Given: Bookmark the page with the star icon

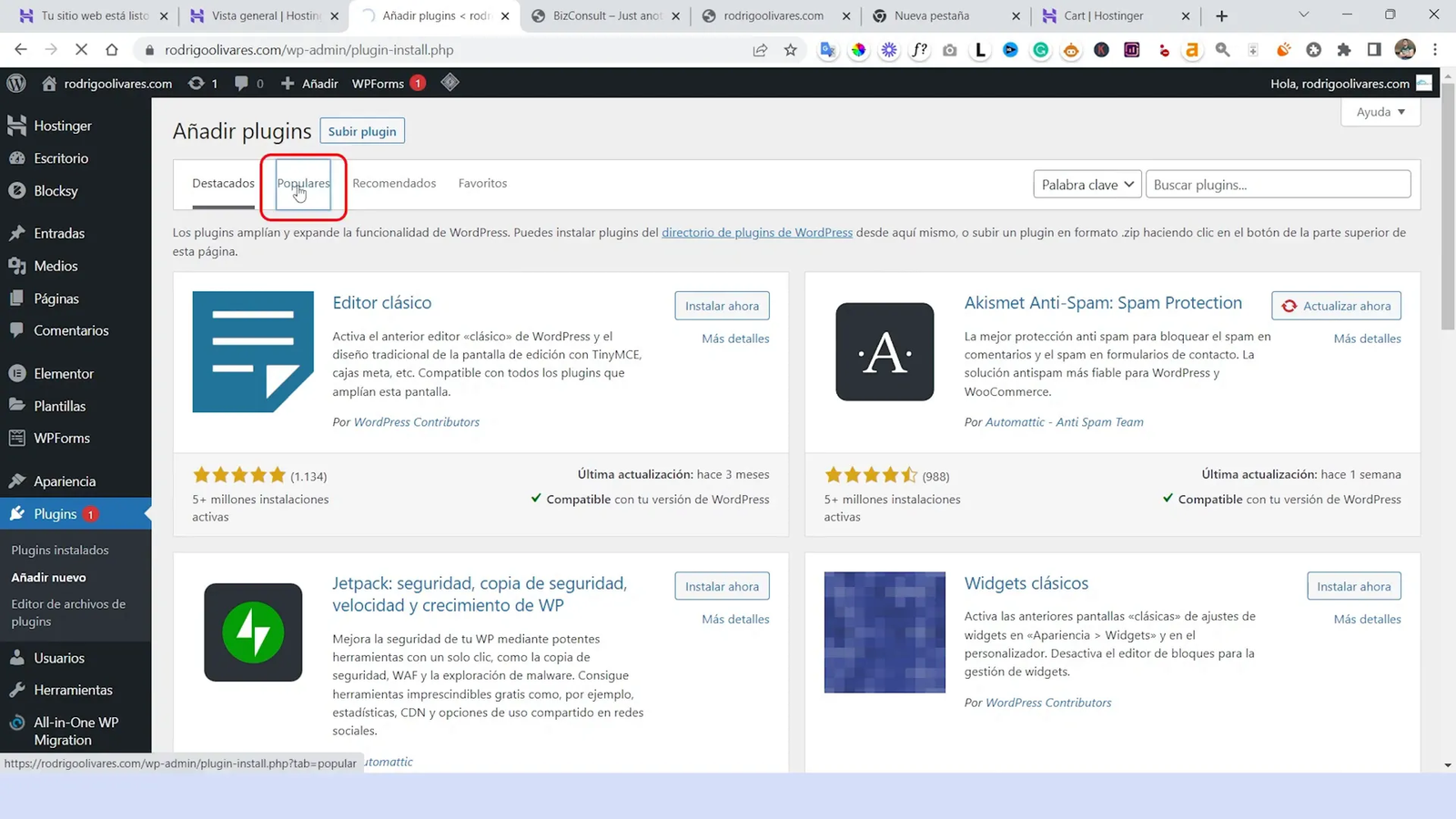Looking at the screenshot, I should [790, 50].
